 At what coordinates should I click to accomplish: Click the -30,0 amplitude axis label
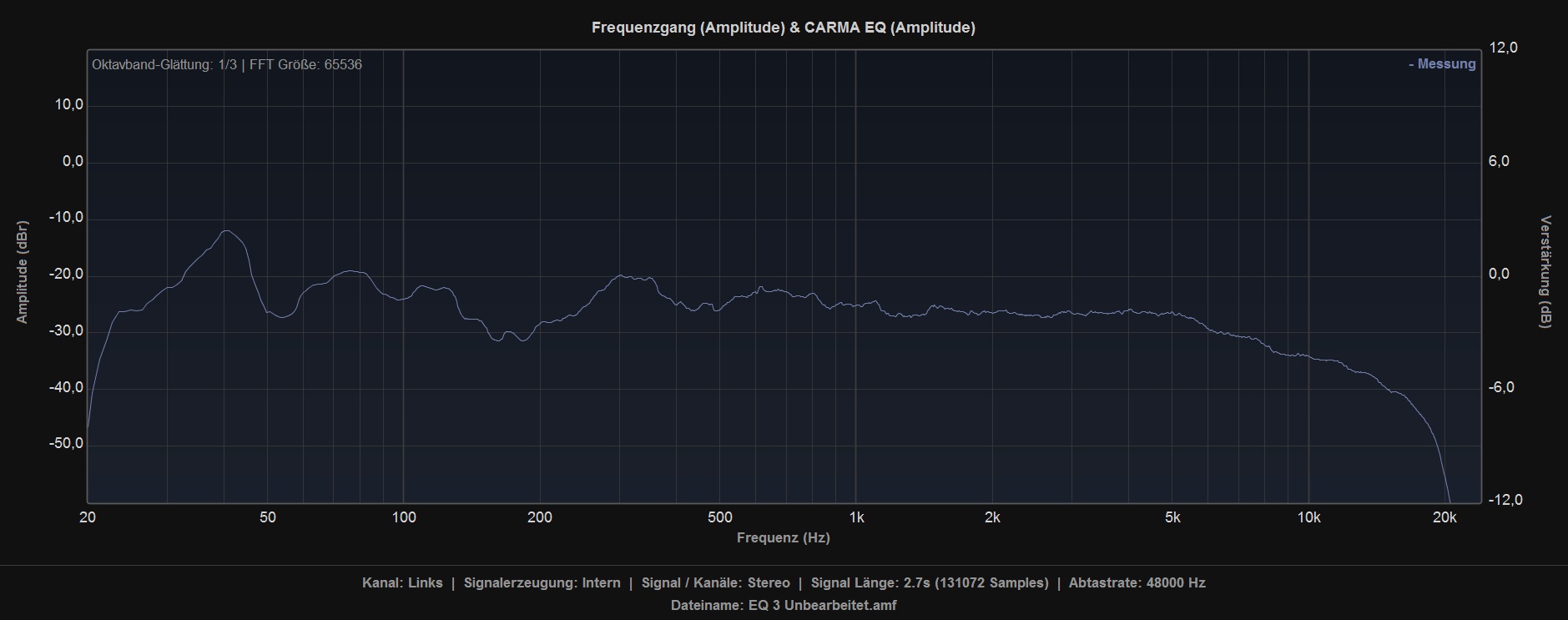(67, 331)
